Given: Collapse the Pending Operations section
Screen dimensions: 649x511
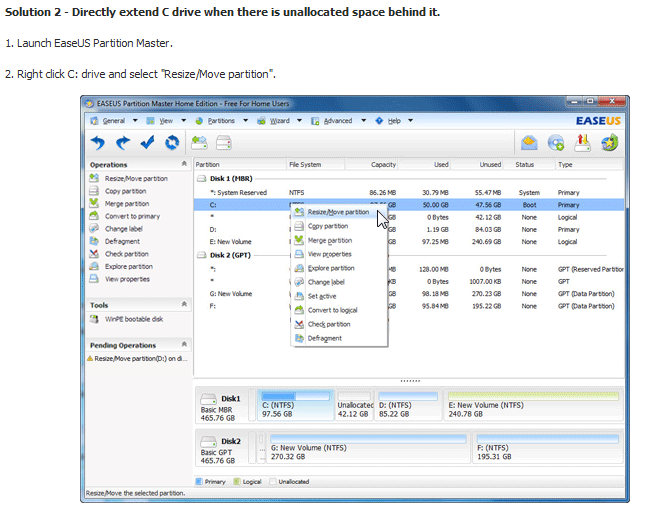Looking at the screenshot, I should coord(184,344).
